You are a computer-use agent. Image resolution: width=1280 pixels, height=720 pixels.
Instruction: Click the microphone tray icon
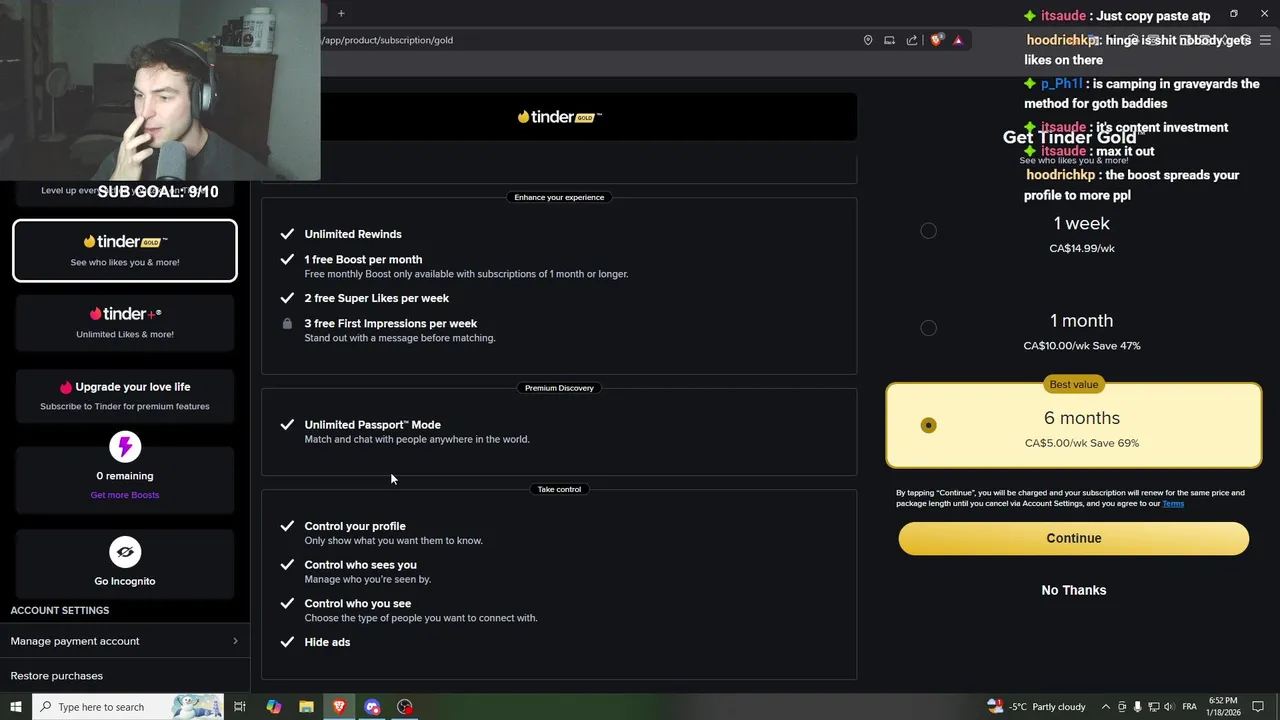1137,707
